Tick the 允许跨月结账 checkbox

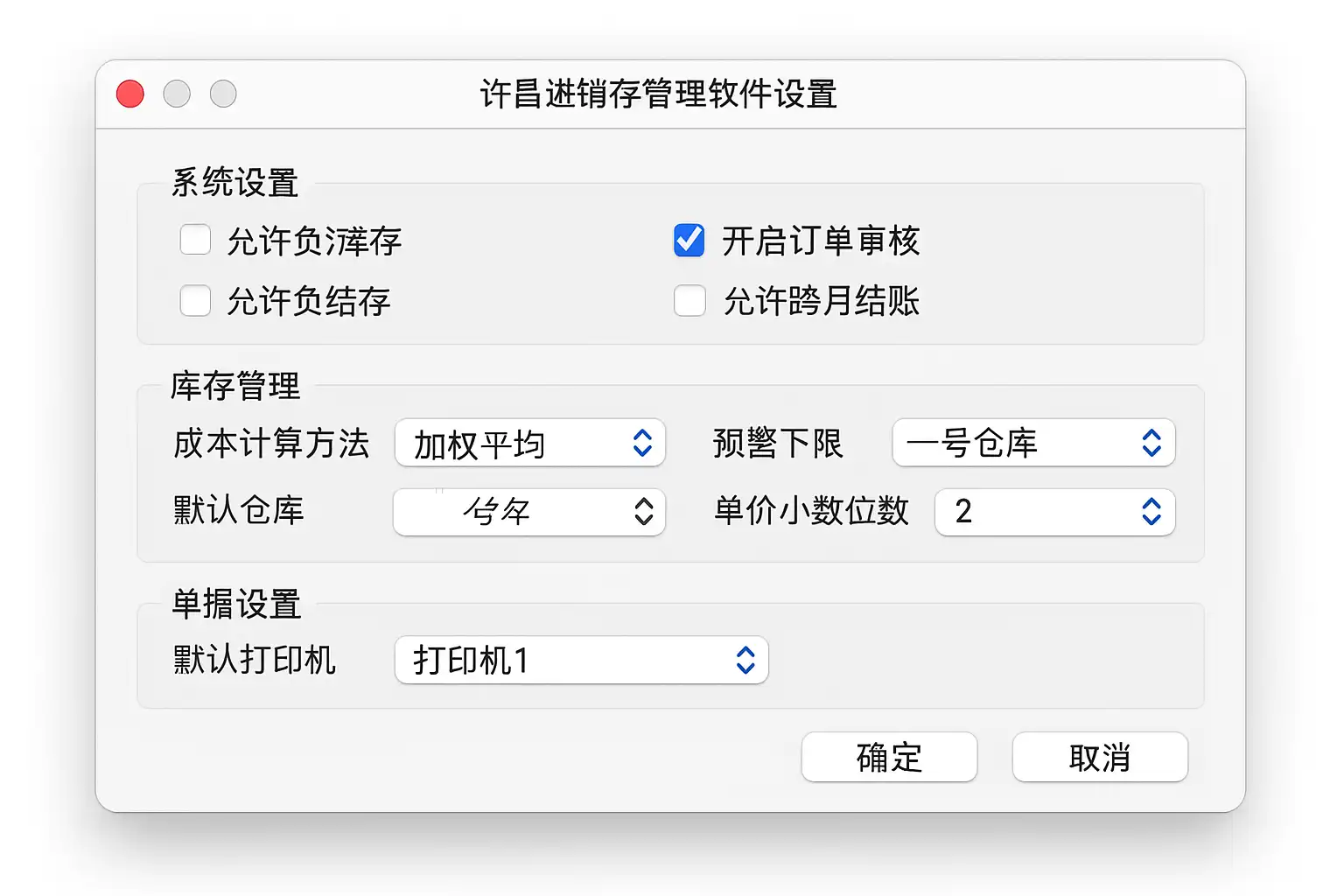pyautogui.click(x=689, y=301)
